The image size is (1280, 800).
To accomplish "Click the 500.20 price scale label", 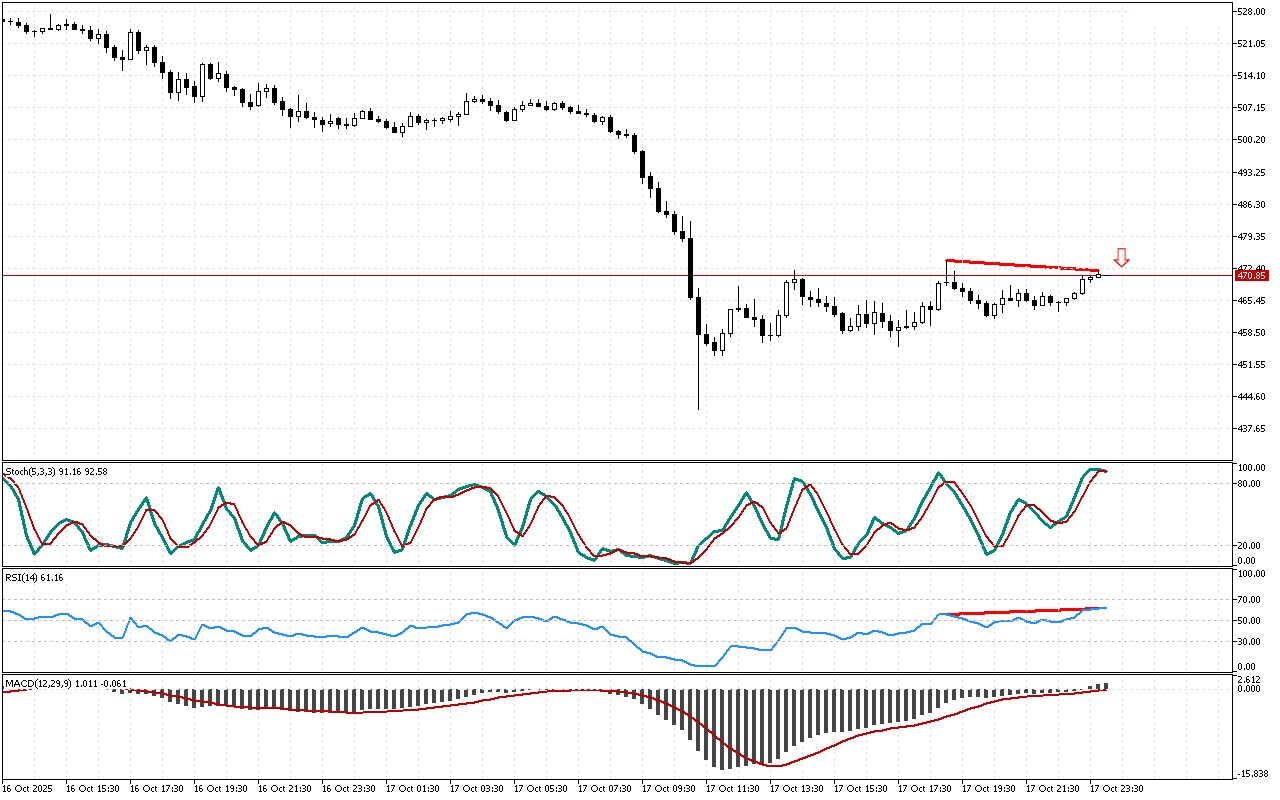I will pos(1251,140).
